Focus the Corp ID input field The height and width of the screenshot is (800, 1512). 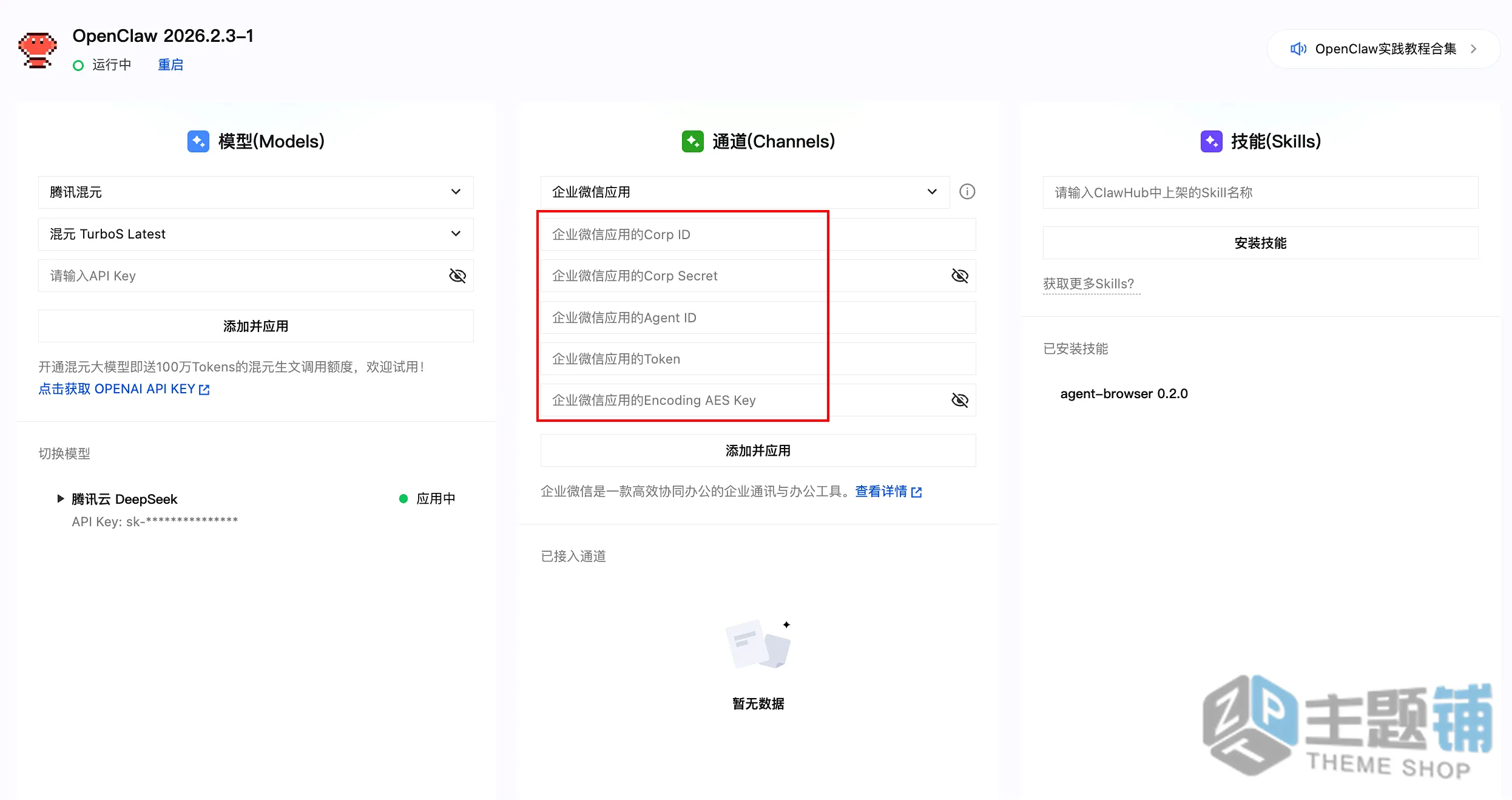tap(758, 235)
